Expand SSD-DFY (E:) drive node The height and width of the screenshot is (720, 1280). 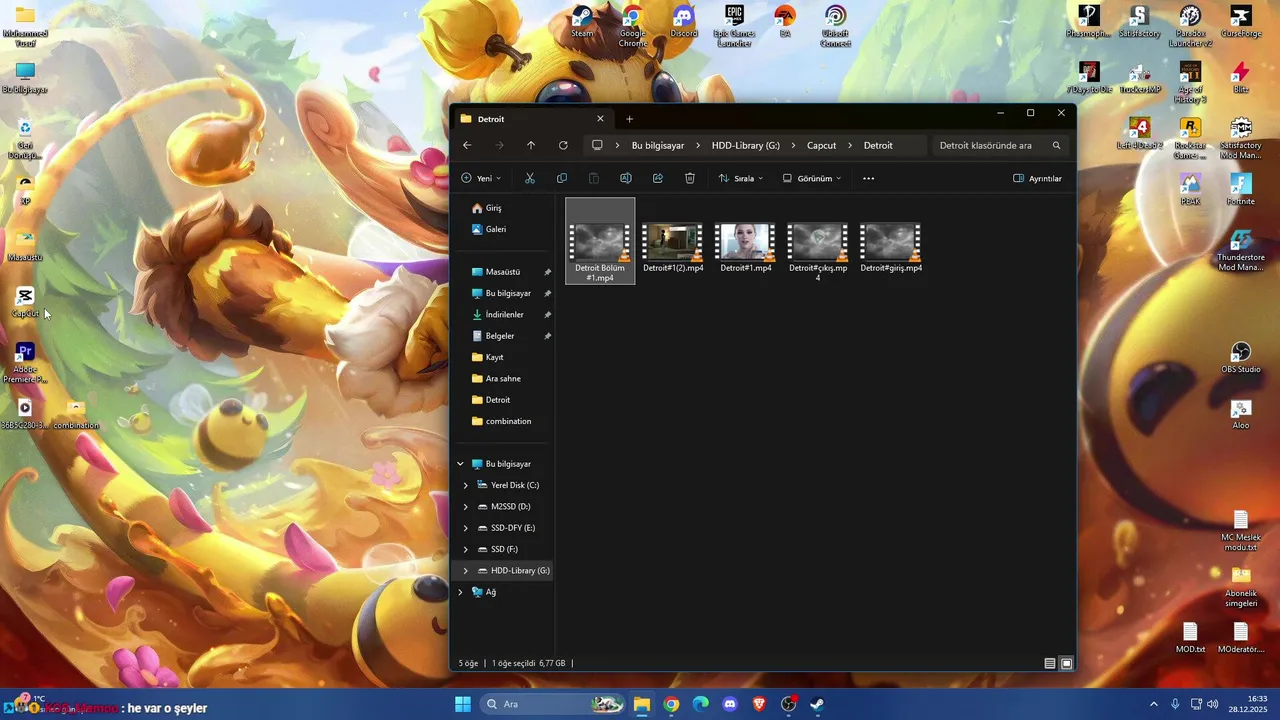466,528
